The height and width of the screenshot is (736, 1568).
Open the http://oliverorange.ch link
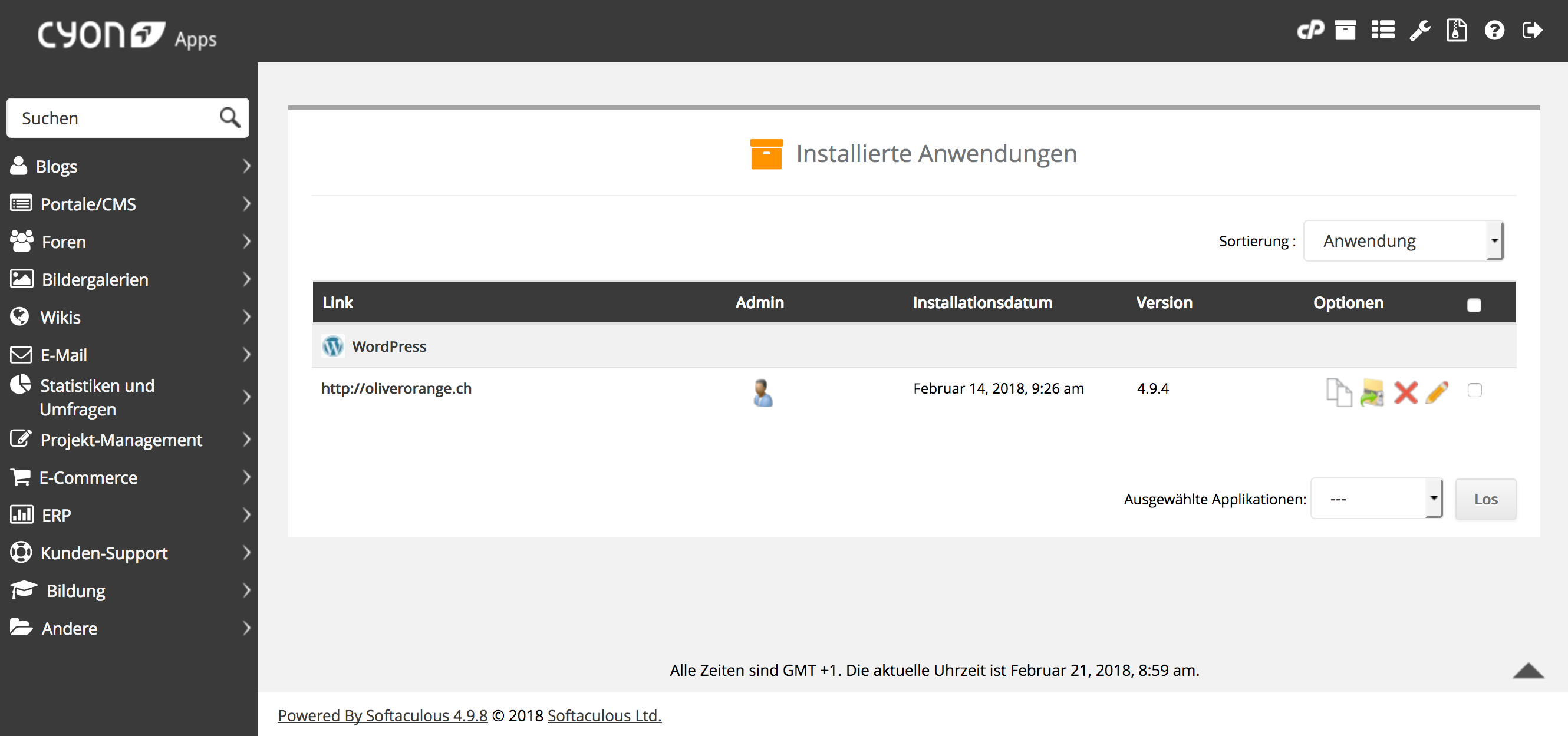396,388
